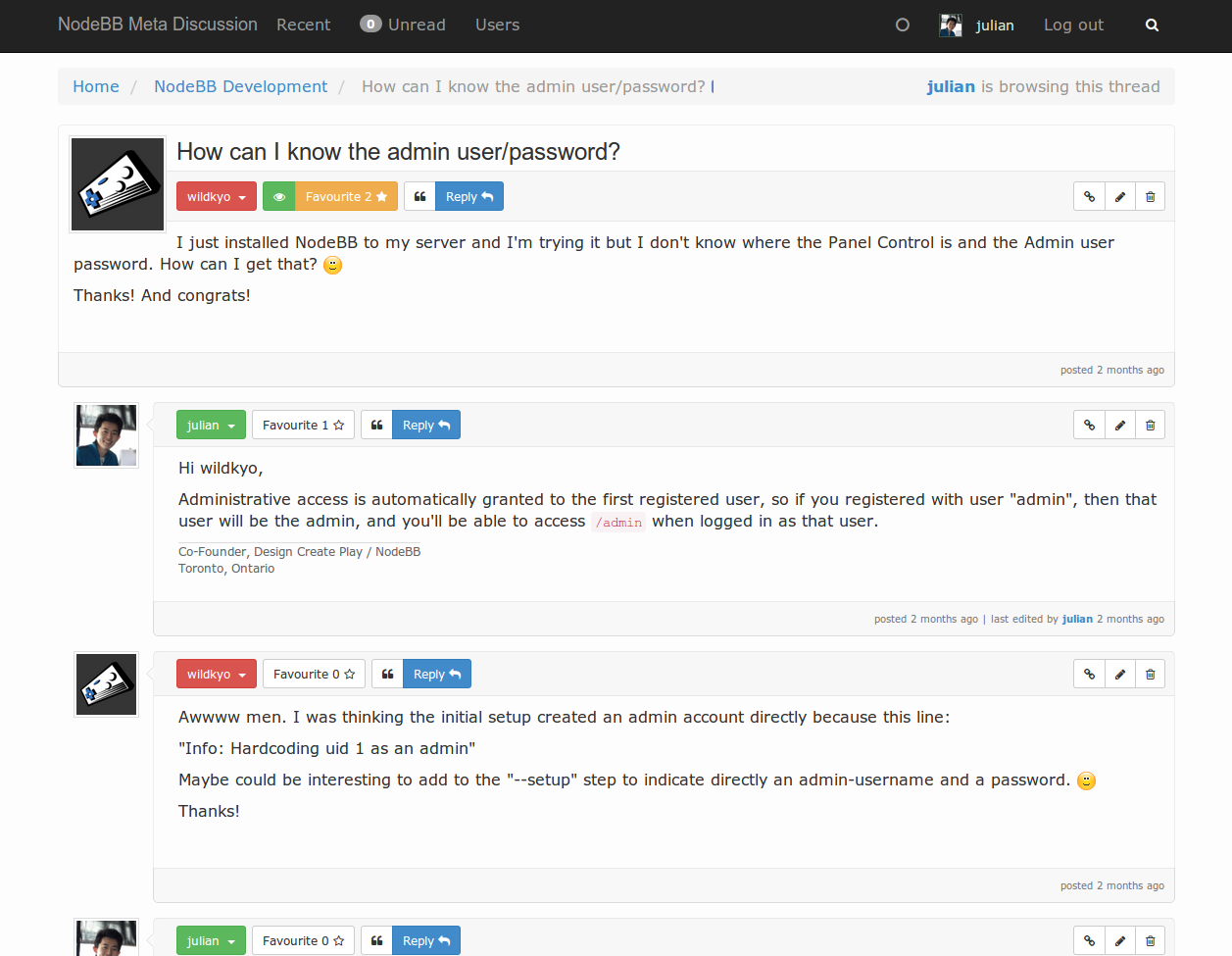Image resolution: width=1232 pixels, height=956 pixels.
Task: Click 'Thanks! And congrats!' text
Action: tap(162, 295)
